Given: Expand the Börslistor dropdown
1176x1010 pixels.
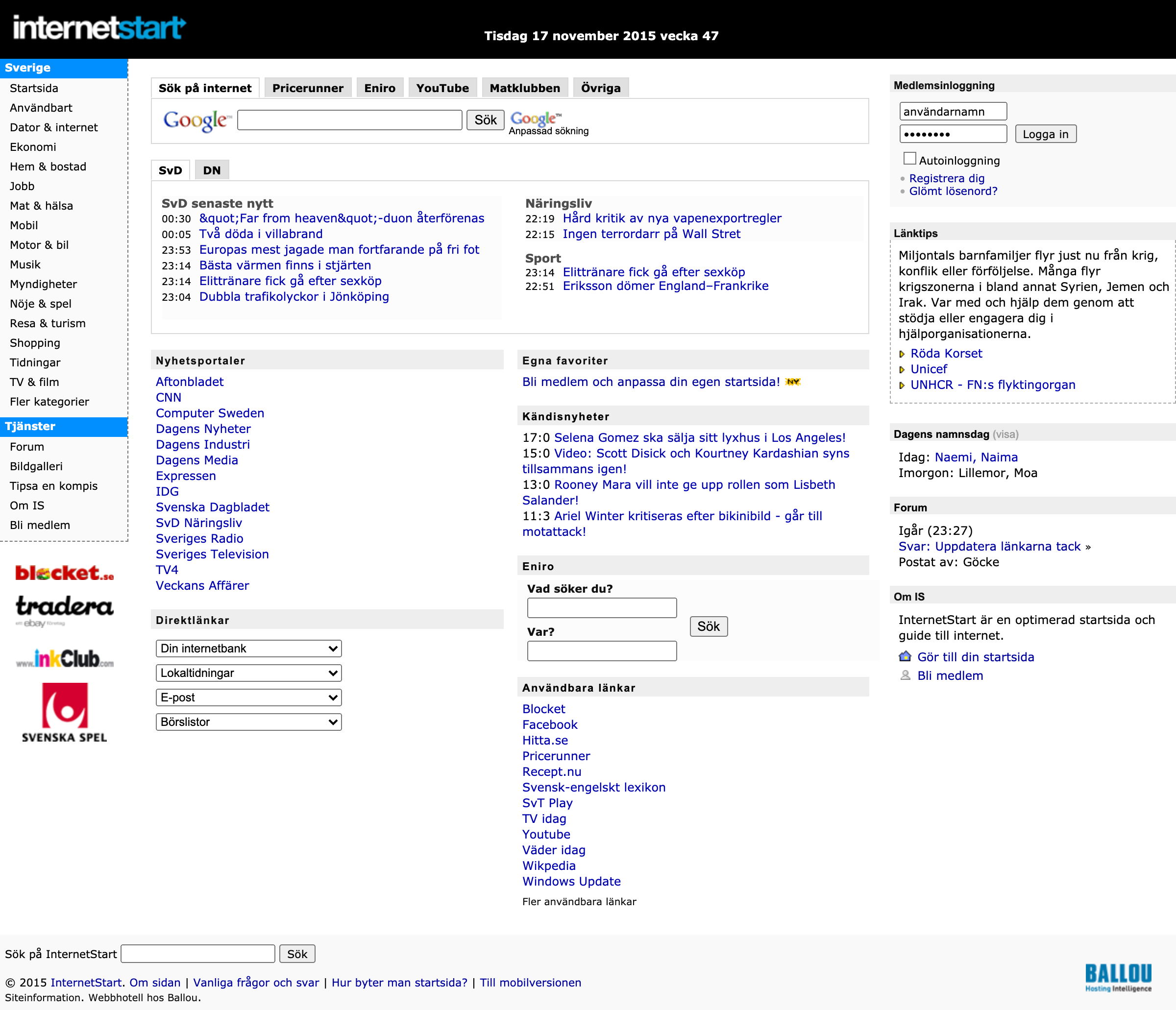Looking at the screenshot, I should 248,722.
